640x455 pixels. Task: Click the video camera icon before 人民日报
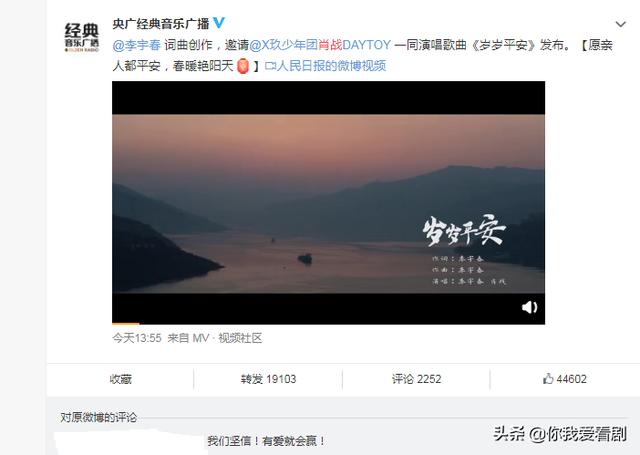pyautogui.click(x=270, y=66)
